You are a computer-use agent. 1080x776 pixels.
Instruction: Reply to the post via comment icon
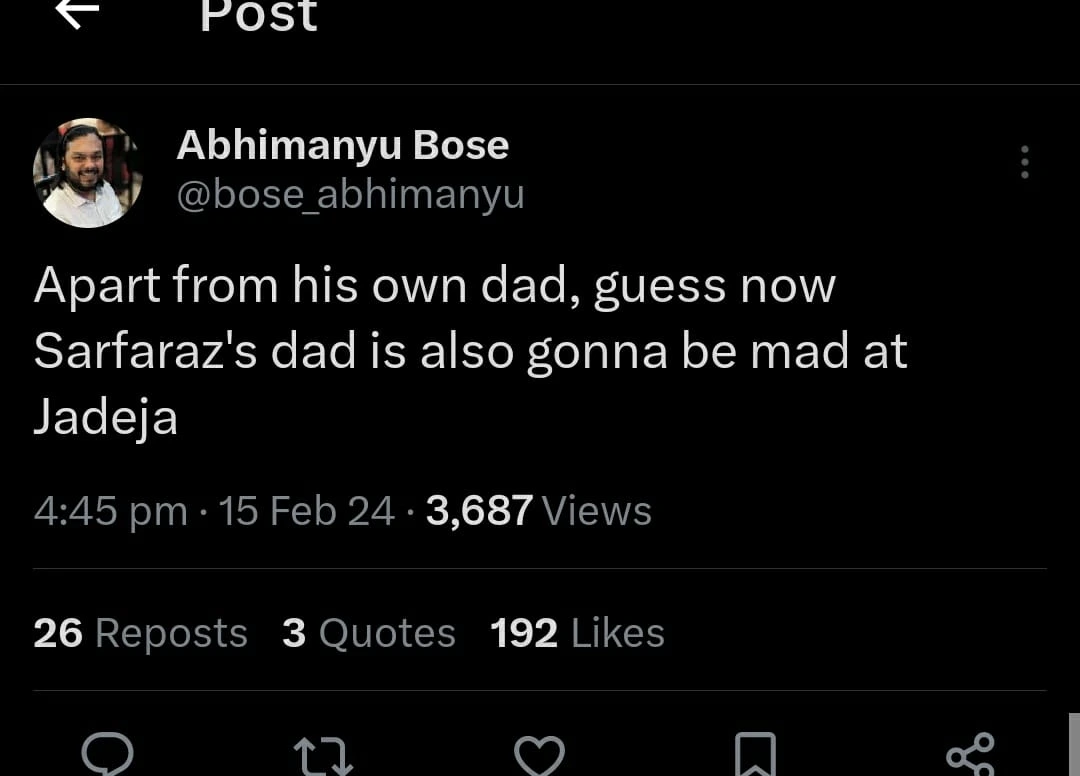pos(107,755)
